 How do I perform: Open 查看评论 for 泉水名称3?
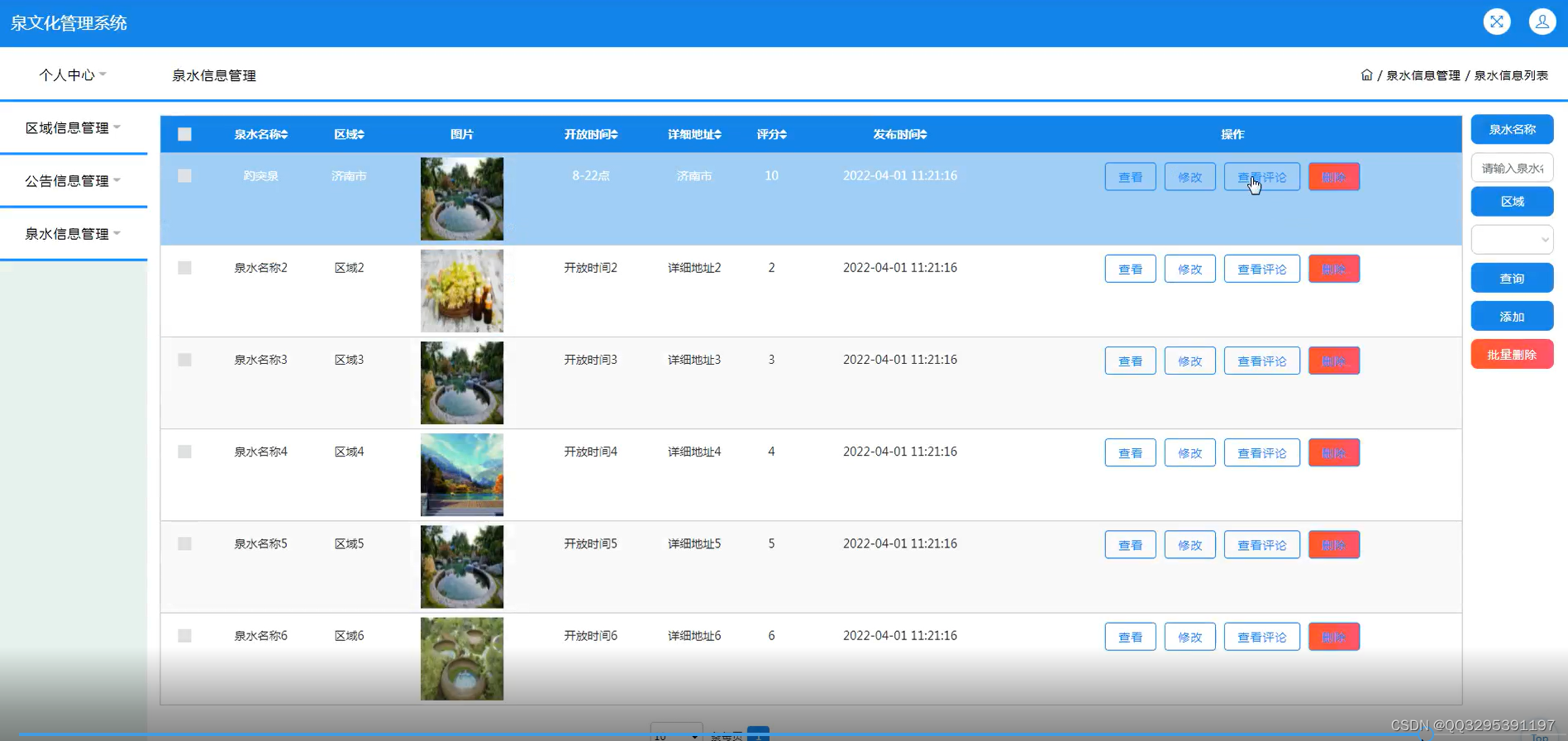1261,361
